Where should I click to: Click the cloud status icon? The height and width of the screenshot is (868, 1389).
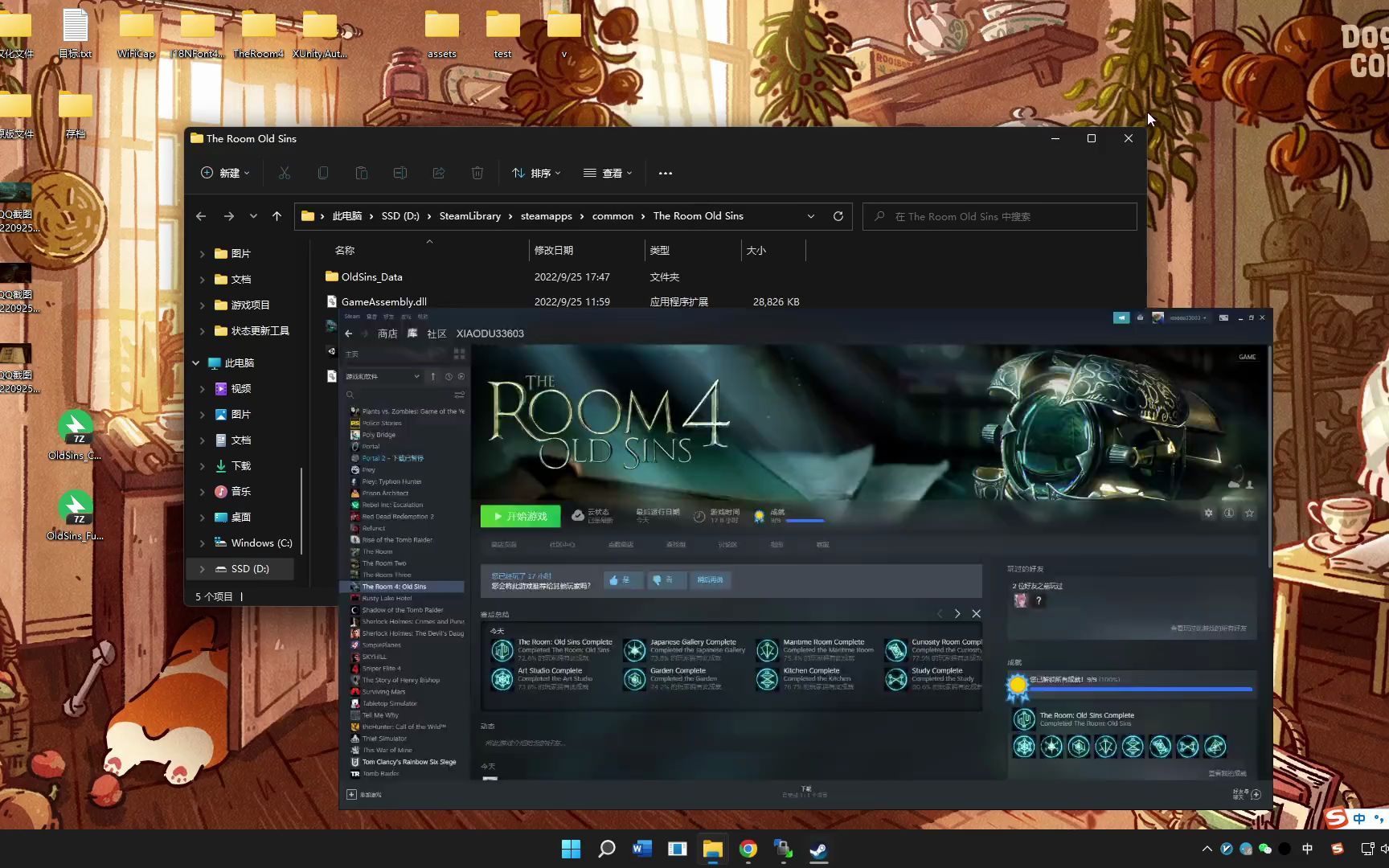point(577,515)
